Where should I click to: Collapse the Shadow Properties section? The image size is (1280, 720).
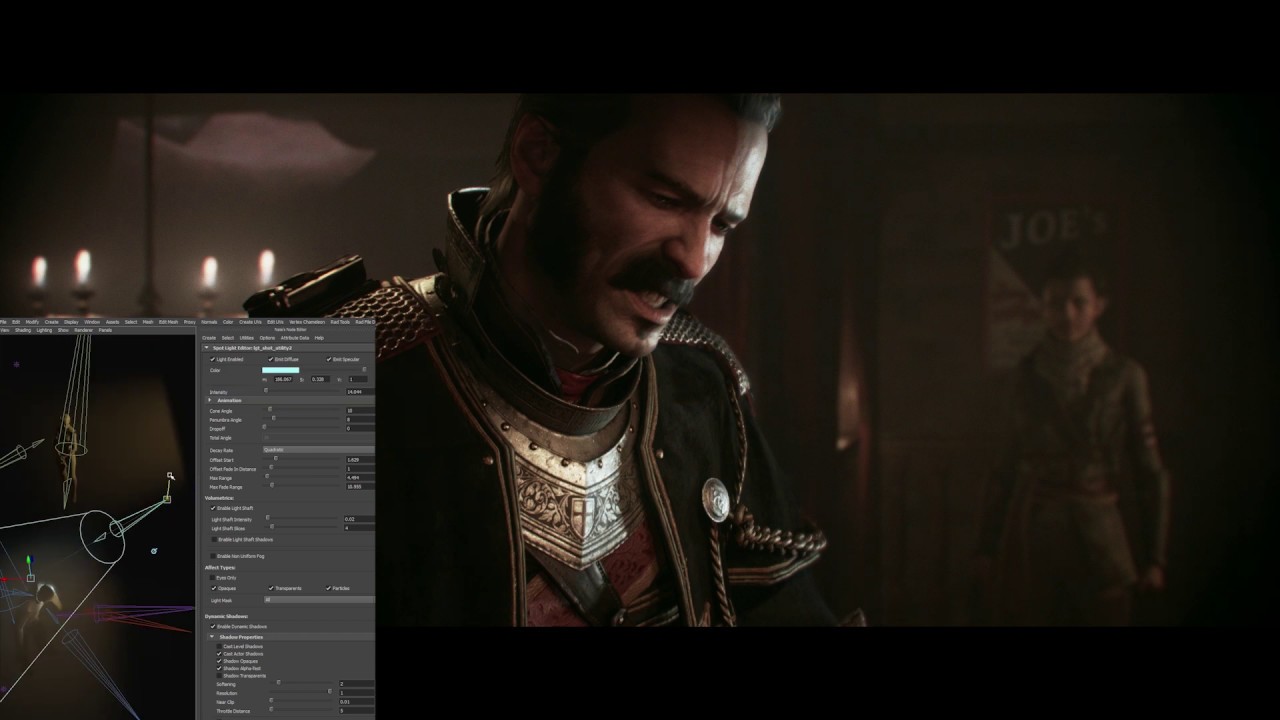tap(213, 637)
